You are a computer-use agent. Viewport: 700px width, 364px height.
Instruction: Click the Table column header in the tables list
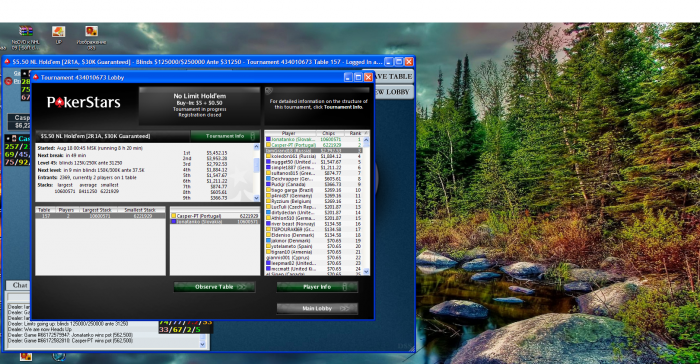pyautogui.click(x=44, y=209)
